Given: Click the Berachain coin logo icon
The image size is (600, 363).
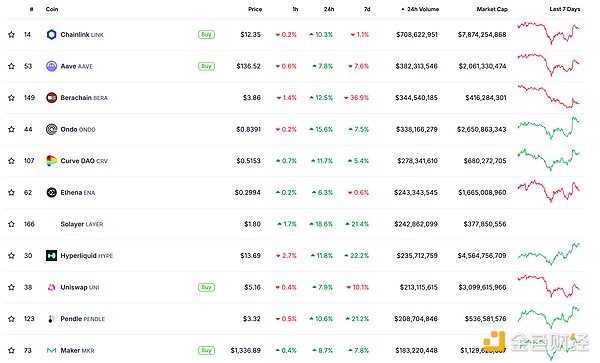Looking at the screenshot, I should coord(51,98).
